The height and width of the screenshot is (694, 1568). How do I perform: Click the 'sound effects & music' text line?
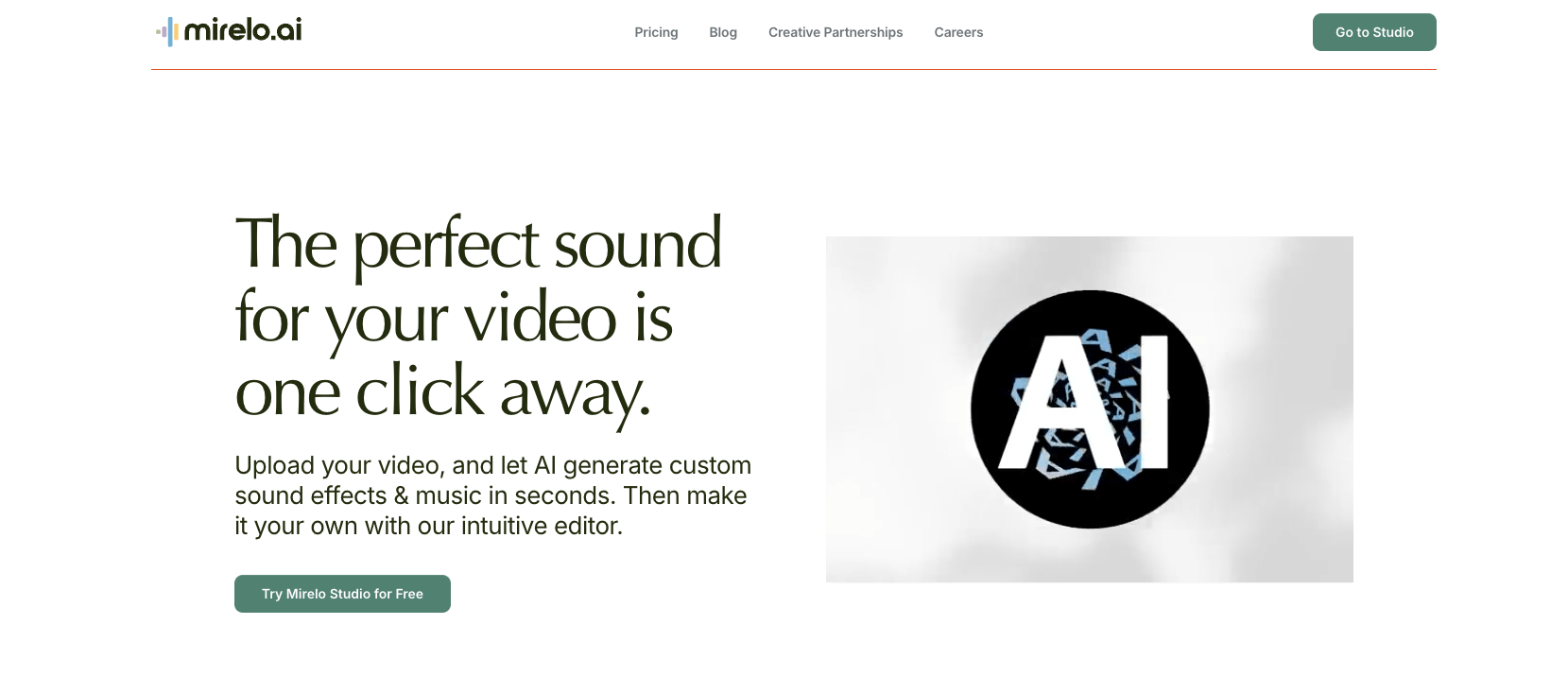tap(491, 495)
